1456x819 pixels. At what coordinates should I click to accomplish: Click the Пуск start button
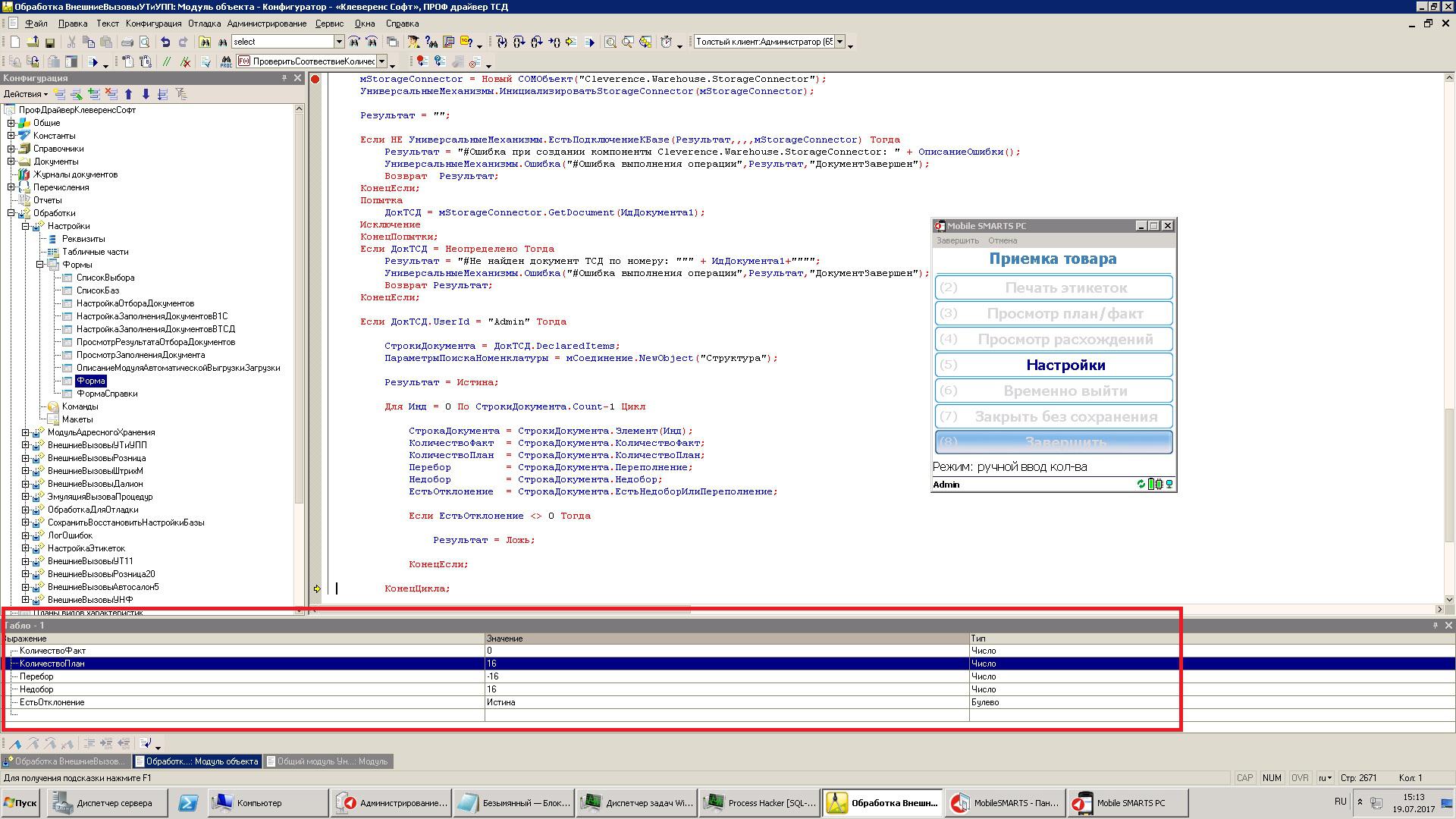(x=20, y=802)
